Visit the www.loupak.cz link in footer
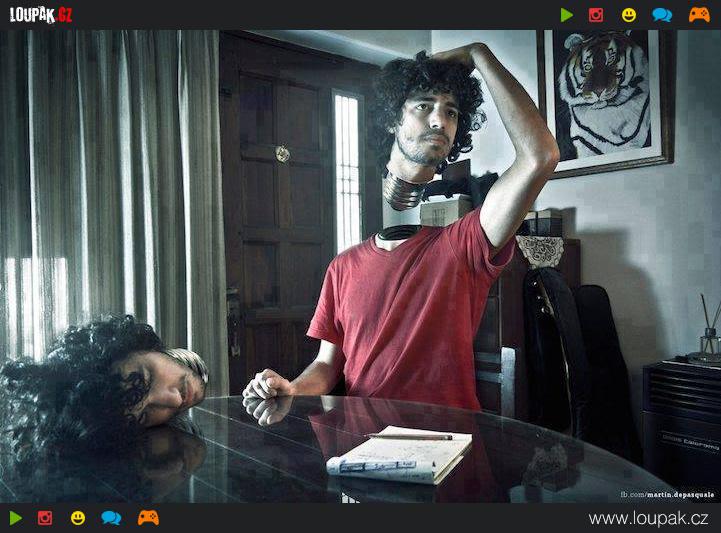721x533 pixels. click(x=648, y=518)
